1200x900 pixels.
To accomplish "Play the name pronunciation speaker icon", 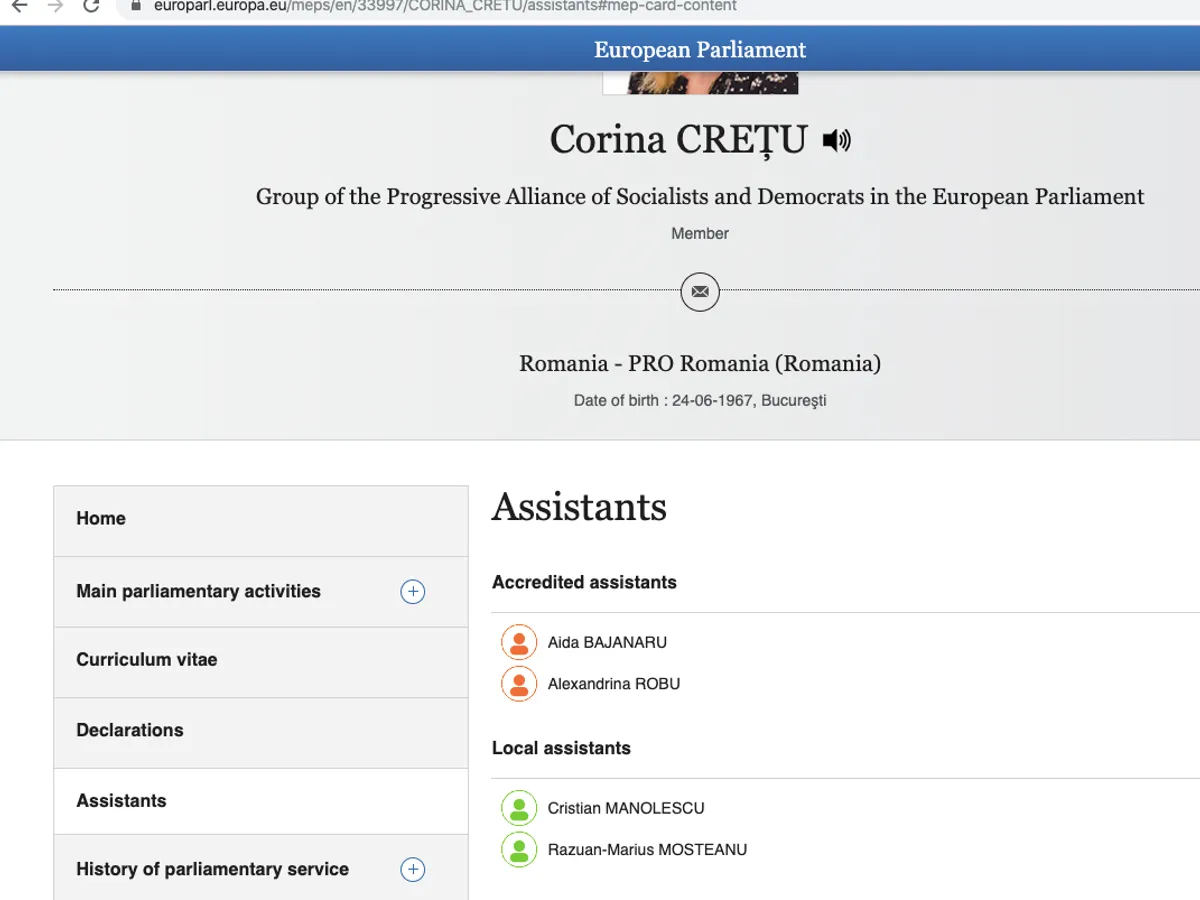I will coord(836,141).
